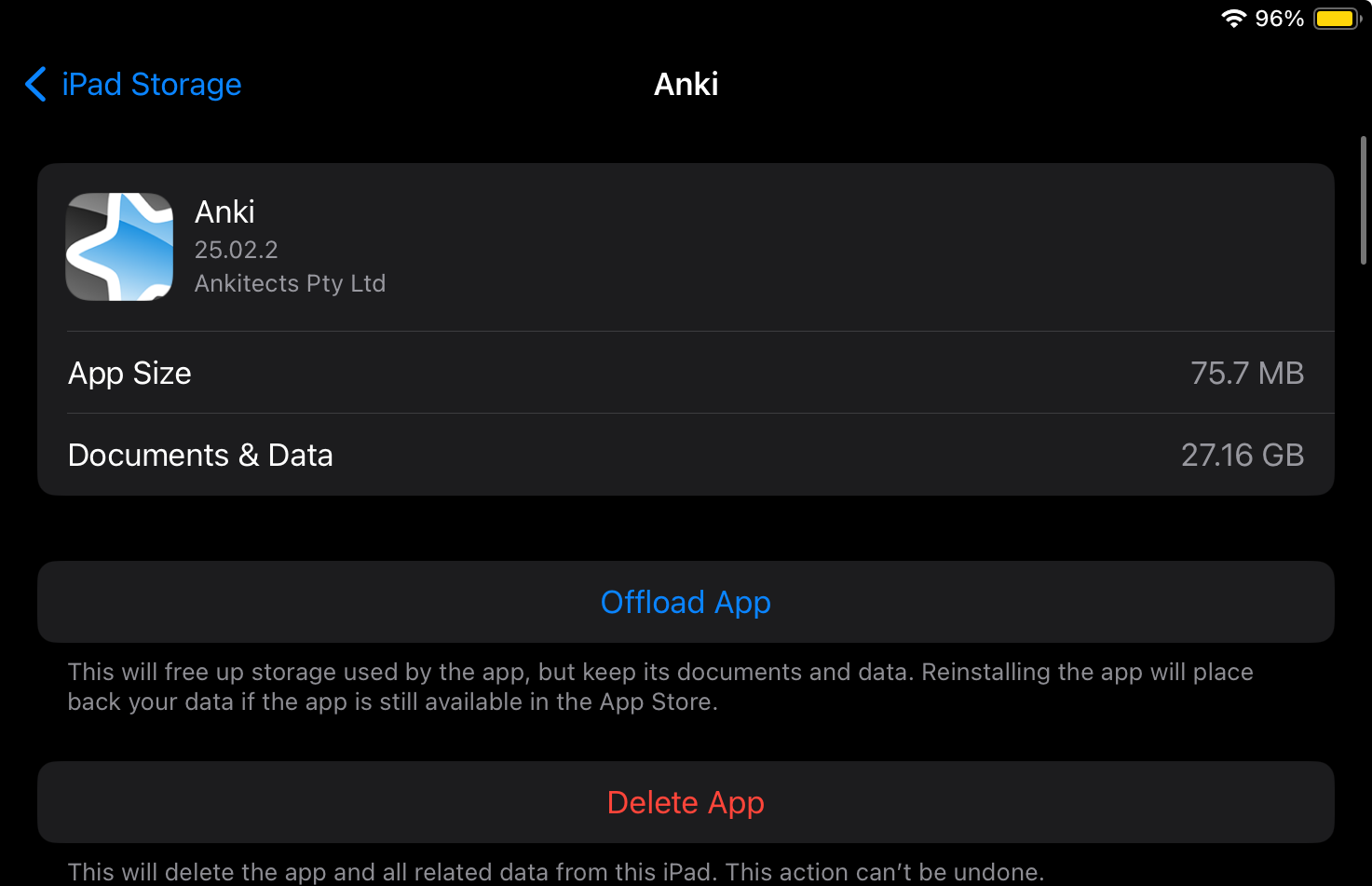Click the 75.7 MB size value
The height and width of the screenshot is (886, 1372).
click(1247, 374)
